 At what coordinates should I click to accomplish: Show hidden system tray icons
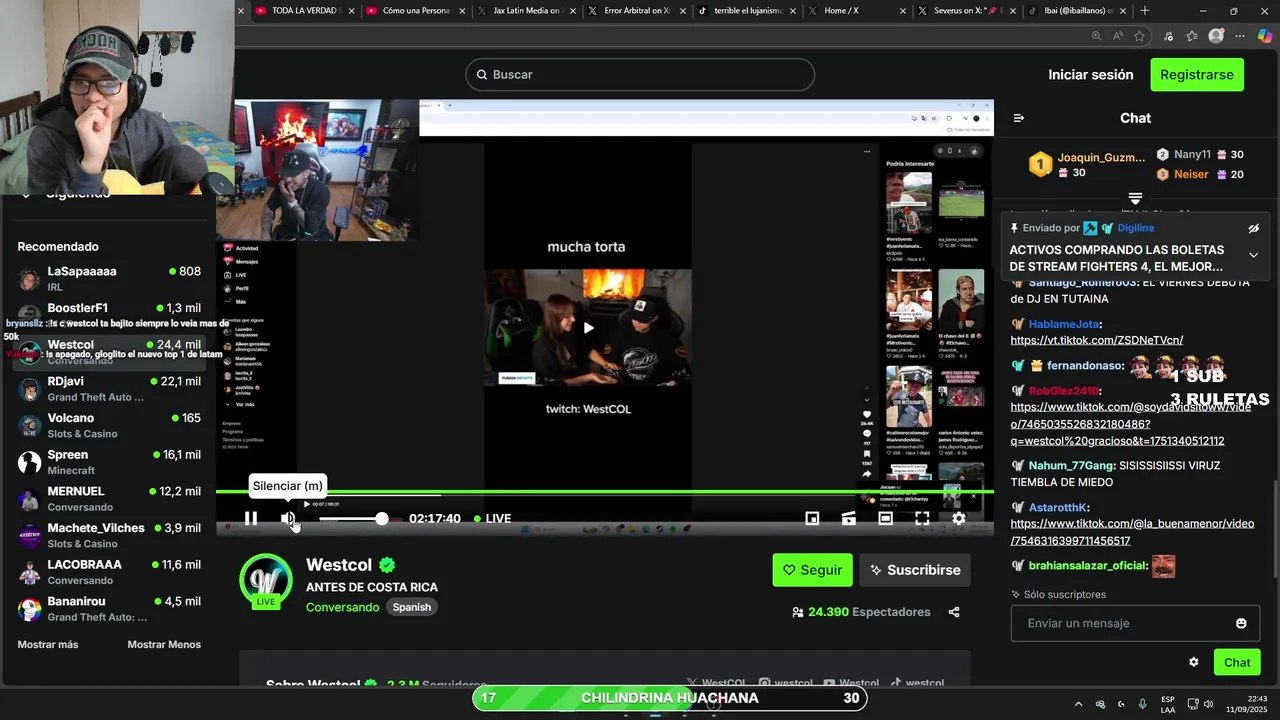point(1078,704)
